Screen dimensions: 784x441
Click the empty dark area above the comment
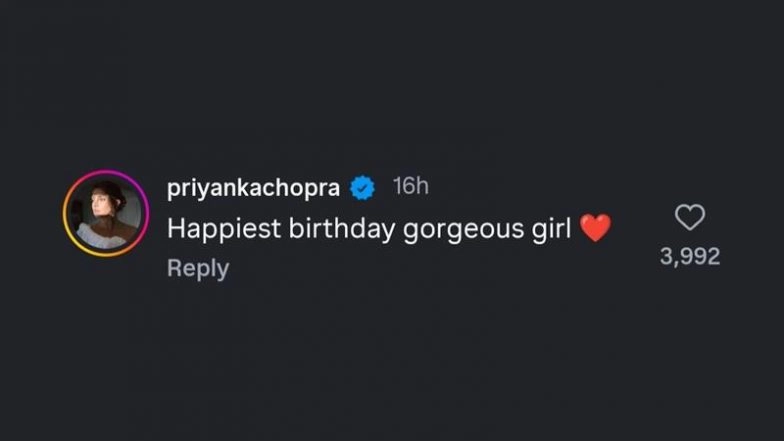pos(392,80)
